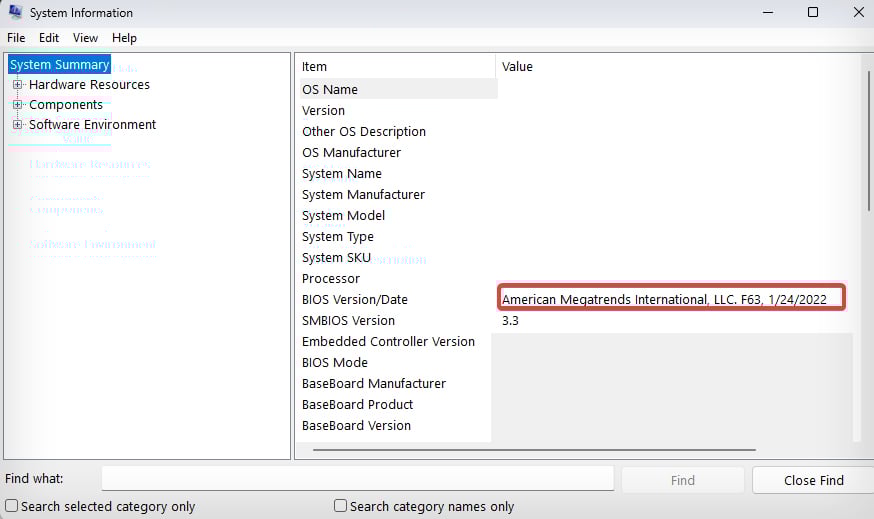The image size is (874, 519).
Task: Open the File menu
Action: pyautogui.click(x=16, y=38)
